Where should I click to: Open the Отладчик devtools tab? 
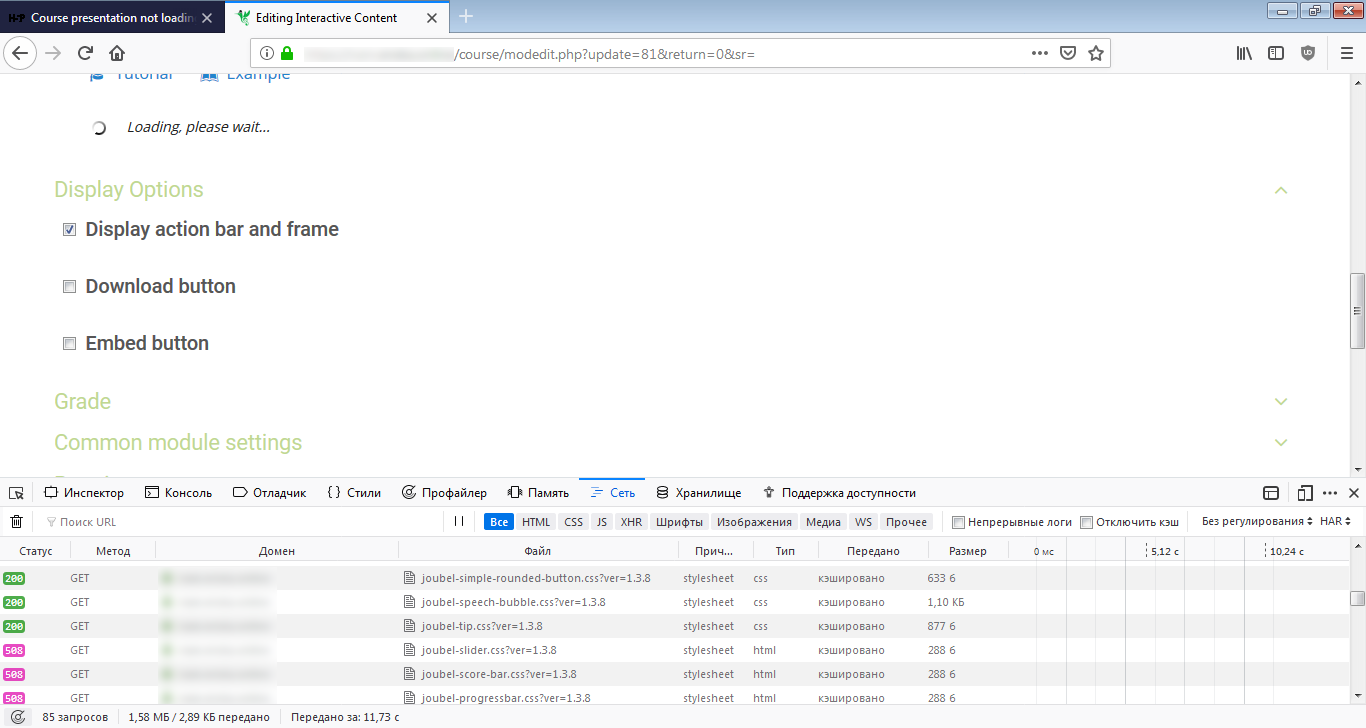point(269,493)
